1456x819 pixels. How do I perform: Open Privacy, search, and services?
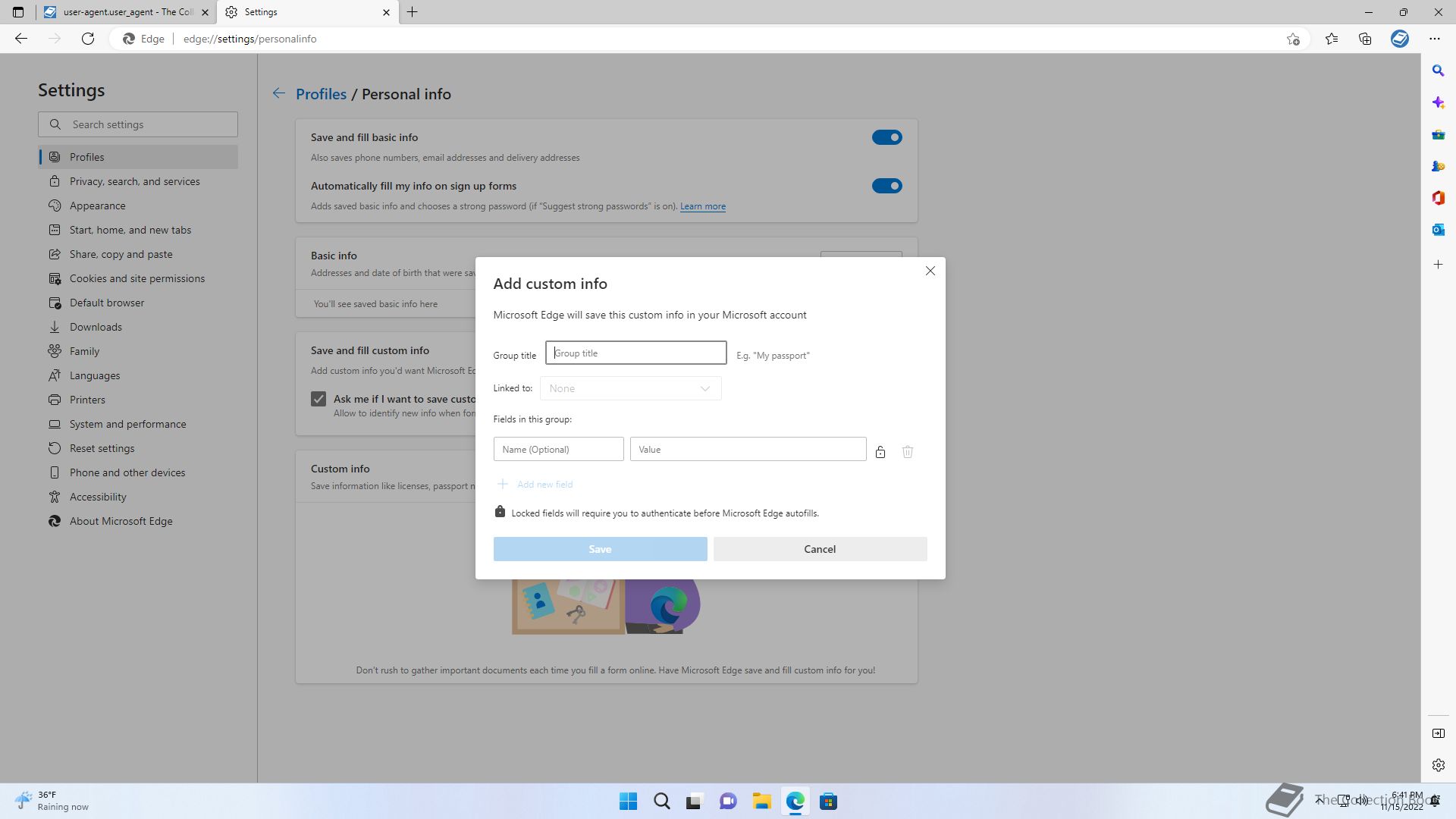click(x=138, y=181)
